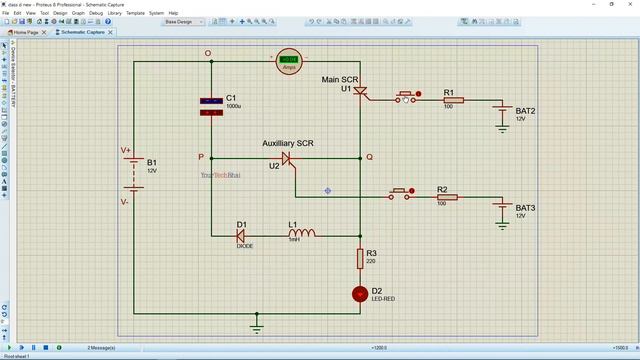Click the BAT2 battery label
Screen dimensions: 640x360
coord(525,111)
